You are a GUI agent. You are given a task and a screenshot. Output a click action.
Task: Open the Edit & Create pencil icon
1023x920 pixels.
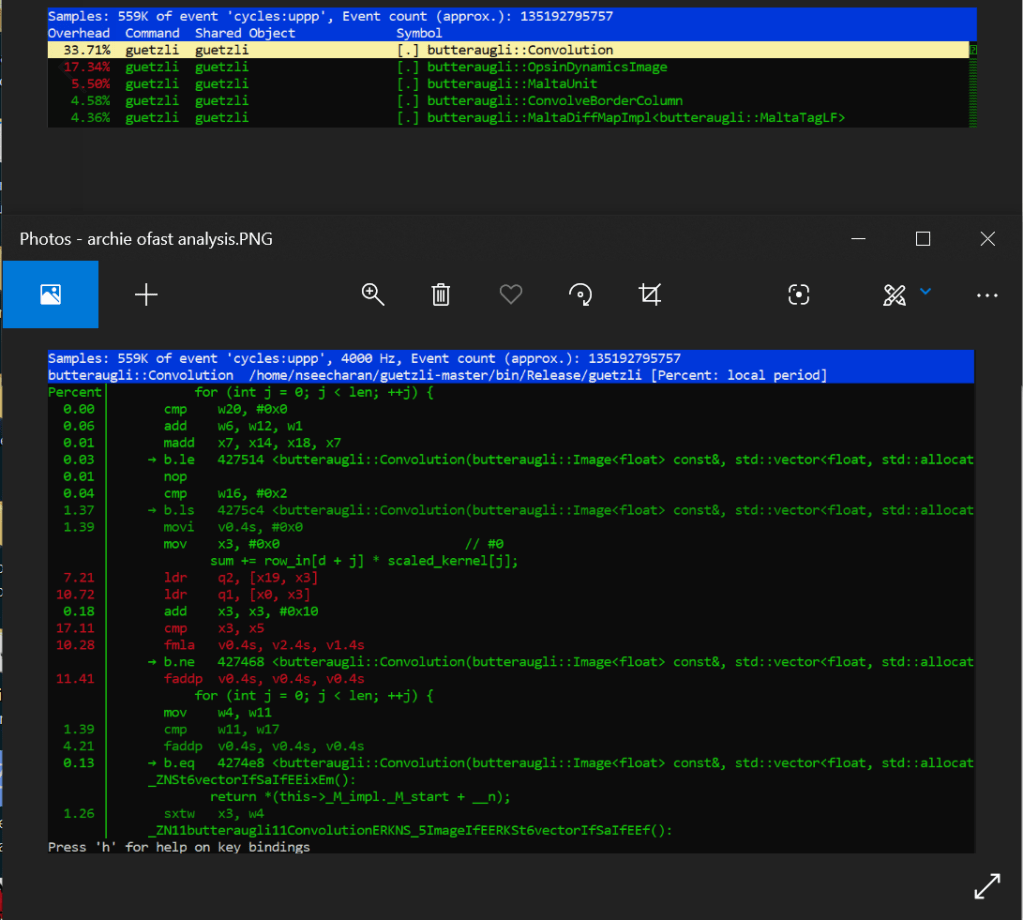[894, 294]
